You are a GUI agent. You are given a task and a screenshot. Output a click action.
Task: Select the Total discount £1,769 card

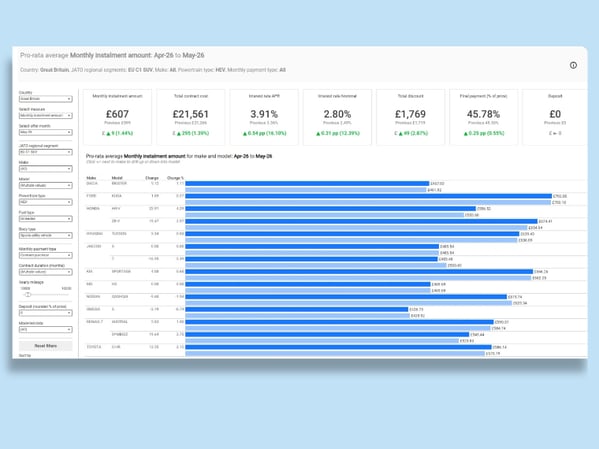pyautogui.click(x=411, y=117)
